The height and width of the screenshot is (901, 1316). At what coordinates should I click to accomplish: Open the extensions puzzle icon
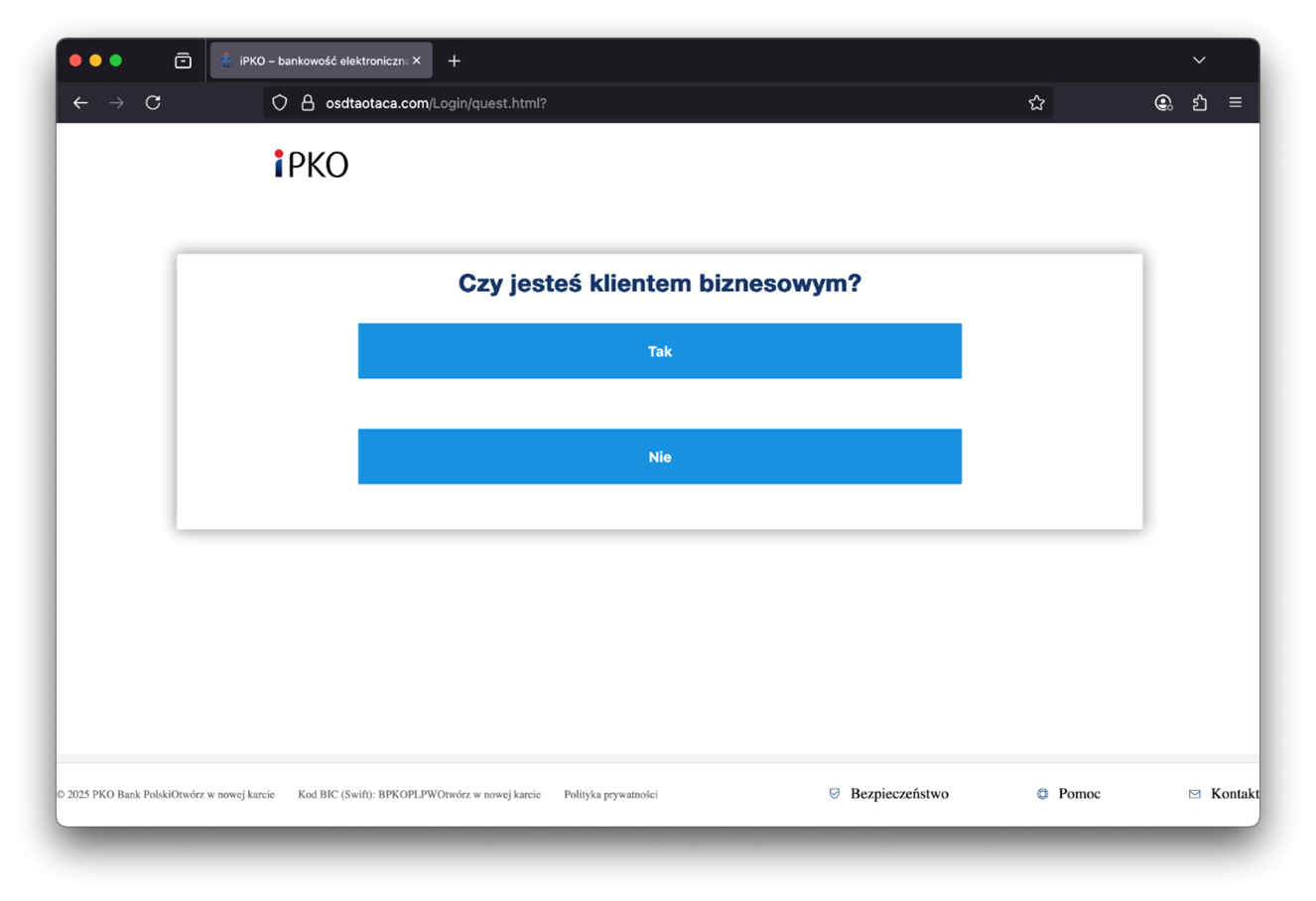tap(1200, 103)
